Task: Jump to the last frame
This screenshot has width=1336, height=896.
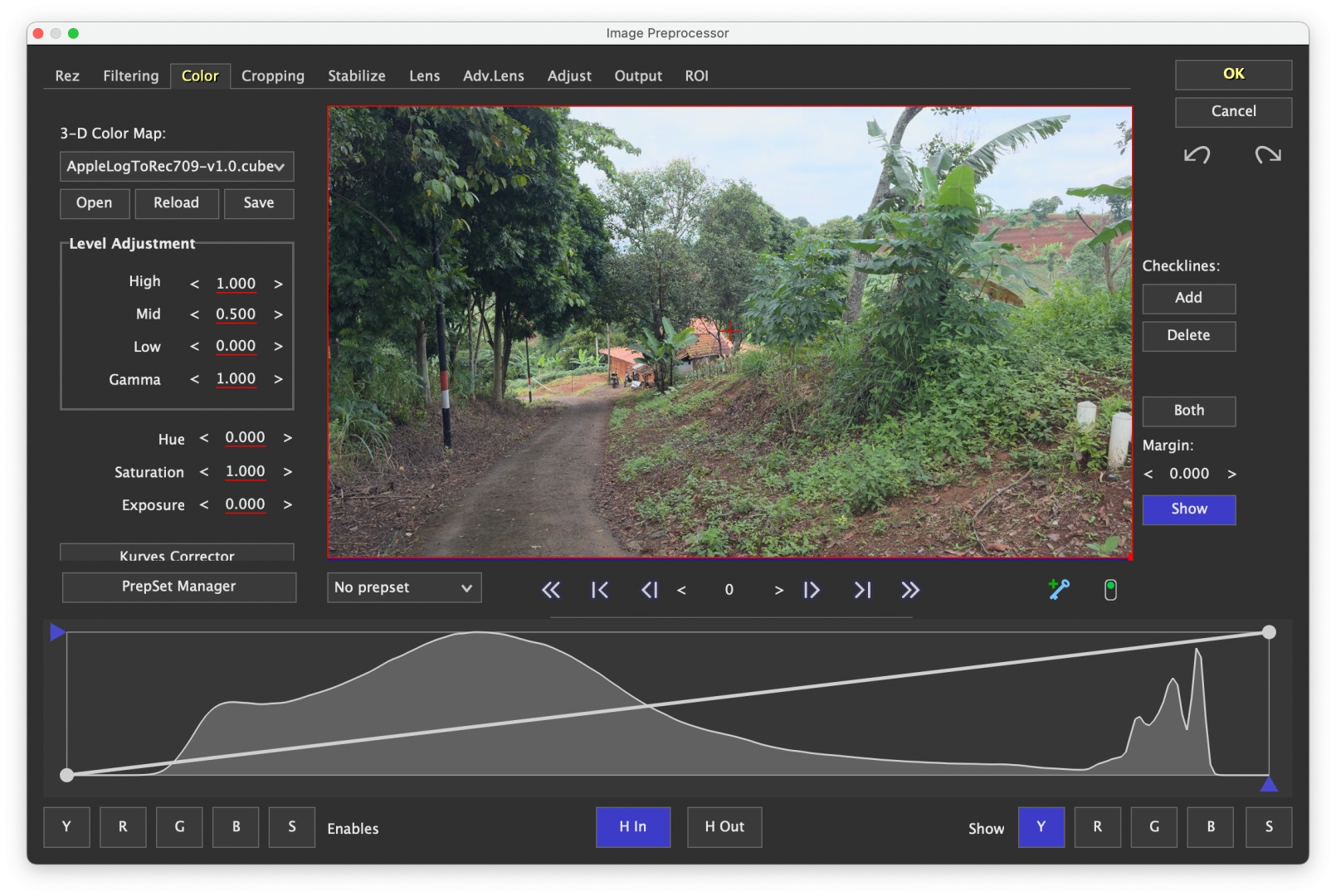Action: pos(862,590)
